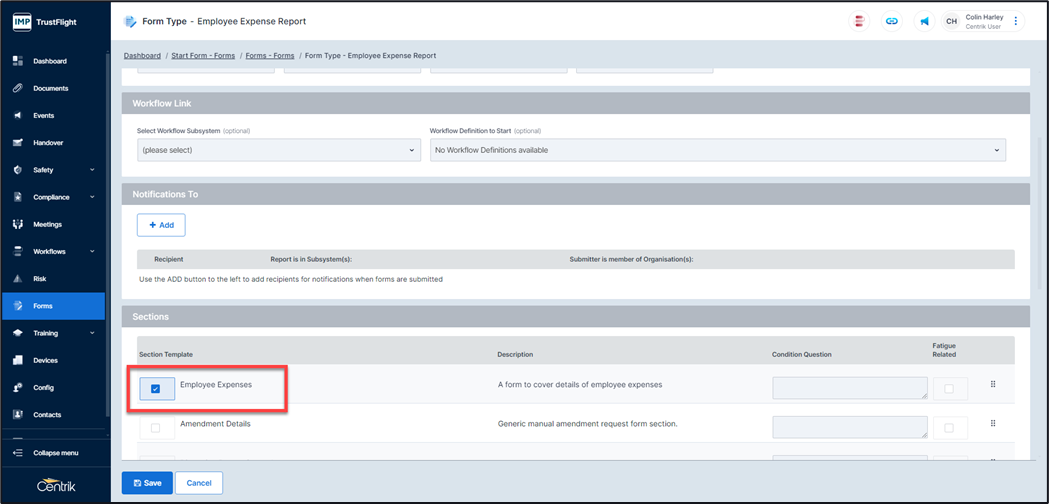Open the Config settings icon

[x=18, y=388]
